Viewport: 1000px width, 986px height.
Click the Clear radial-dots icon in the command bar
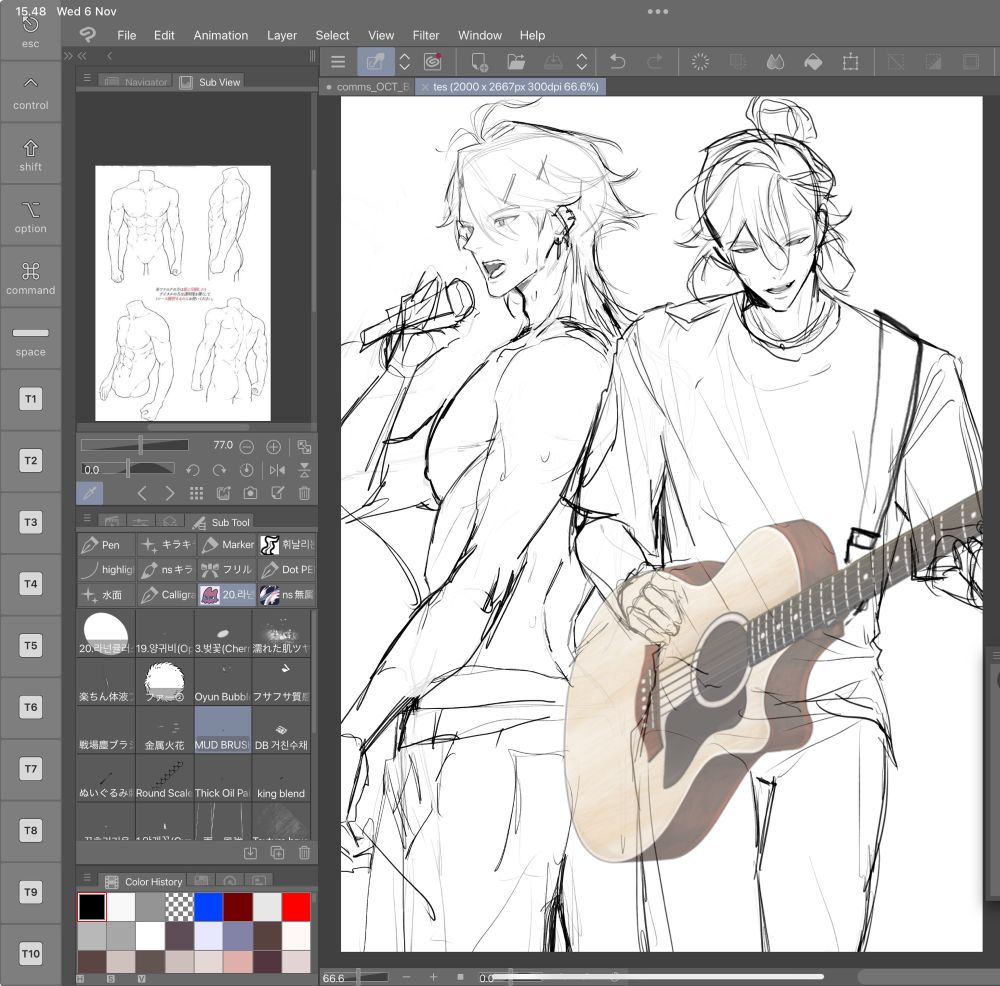click(700, 62)
